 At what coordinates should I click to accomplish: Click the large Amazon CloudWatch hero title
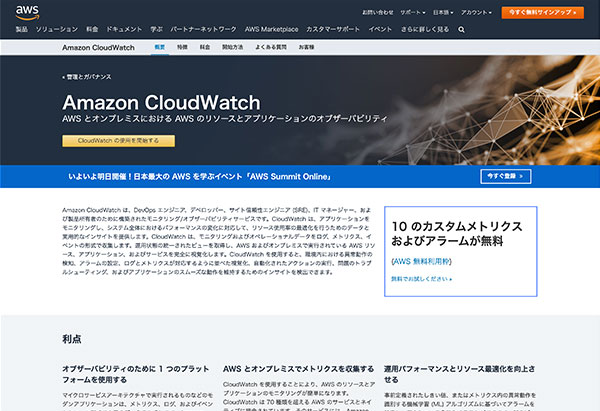tap(161, 103)
